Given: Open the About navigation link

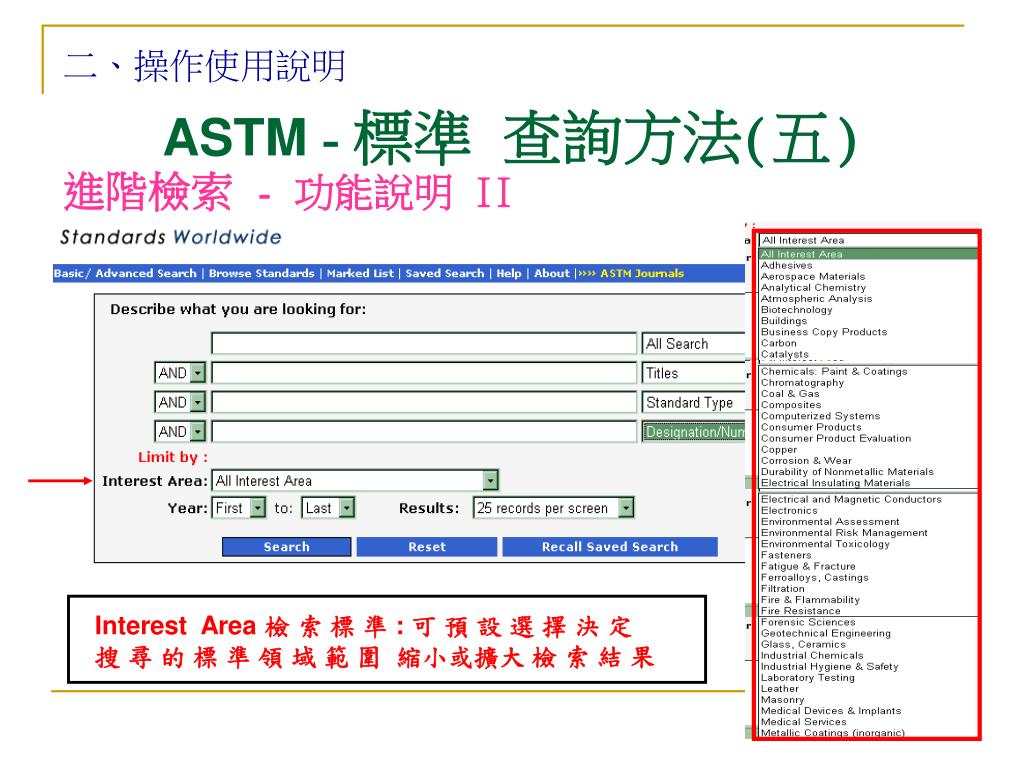Looking at the screenshot, I should [x=552, y=274].
